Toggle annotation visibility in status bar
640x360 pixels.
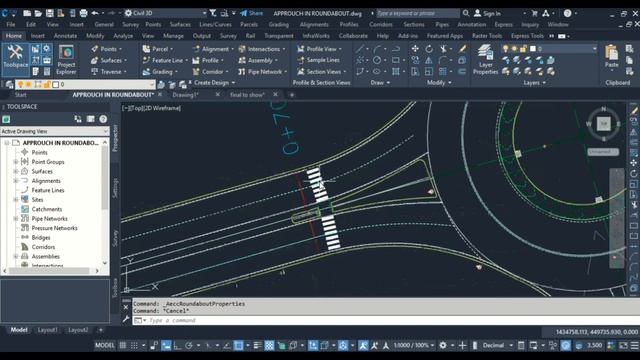[363, 345]
